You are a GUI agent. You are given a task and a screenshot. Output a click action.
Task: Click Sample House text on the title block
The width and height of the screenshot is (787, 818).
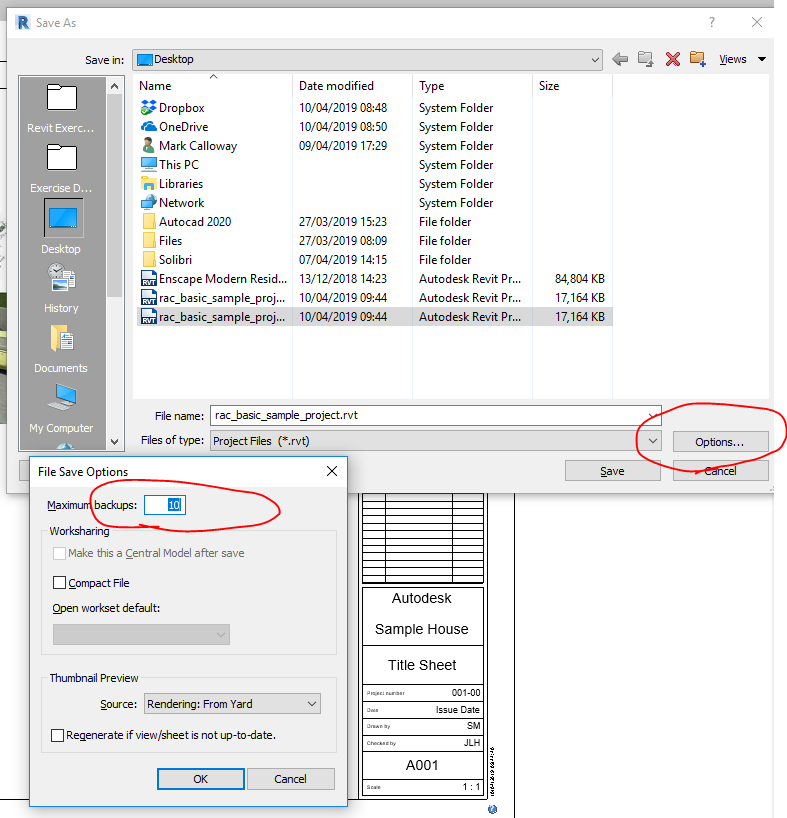point(421,629)
